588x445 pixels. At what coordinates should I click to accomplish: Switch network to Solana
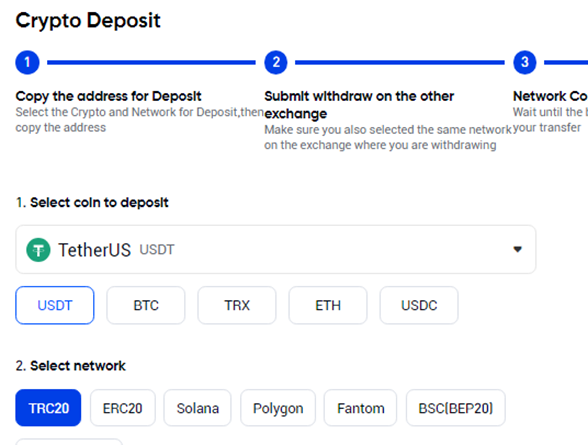click(x=198, y=408)
